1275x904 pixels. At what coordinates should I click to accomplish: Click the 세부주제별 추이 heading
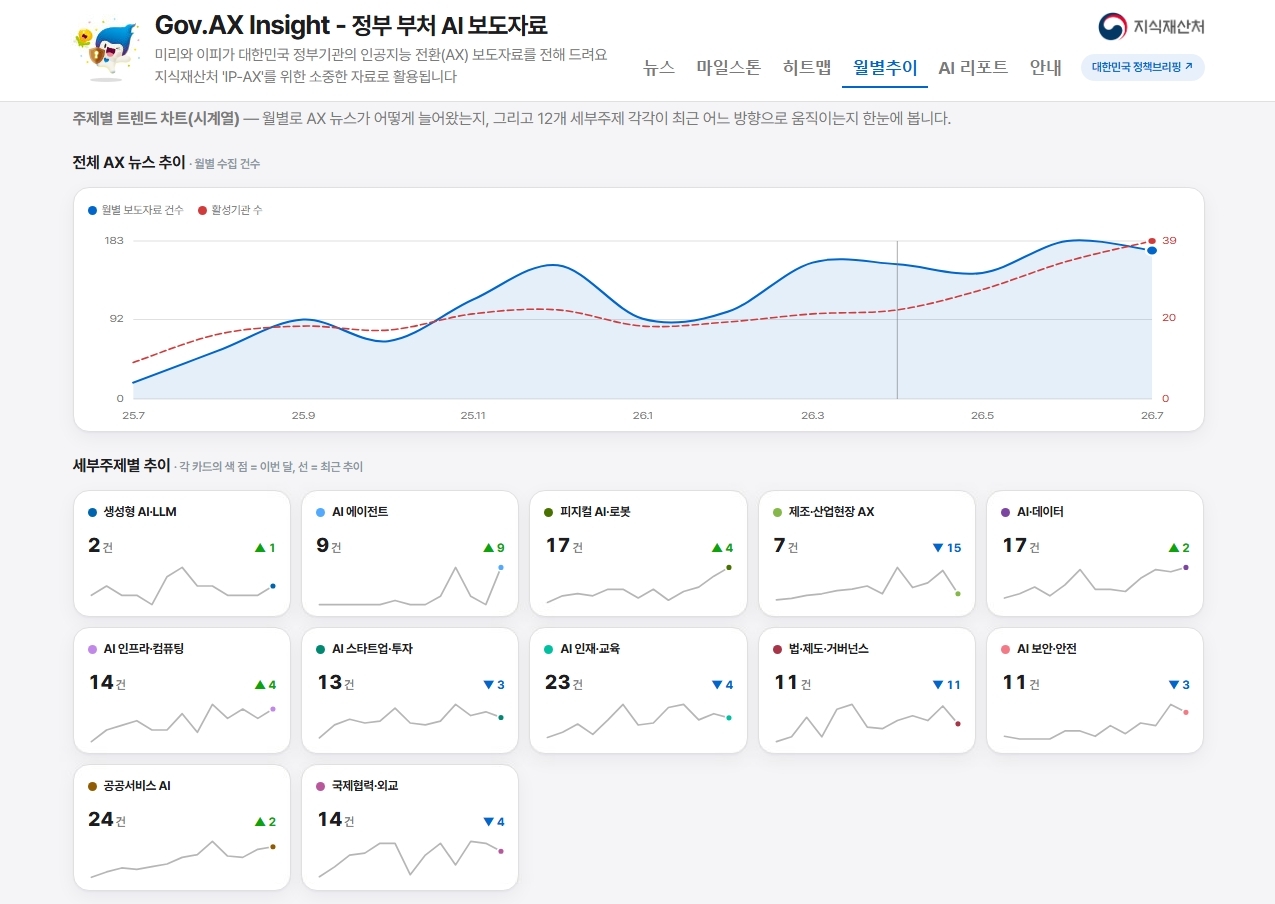(x=122, y=465)
